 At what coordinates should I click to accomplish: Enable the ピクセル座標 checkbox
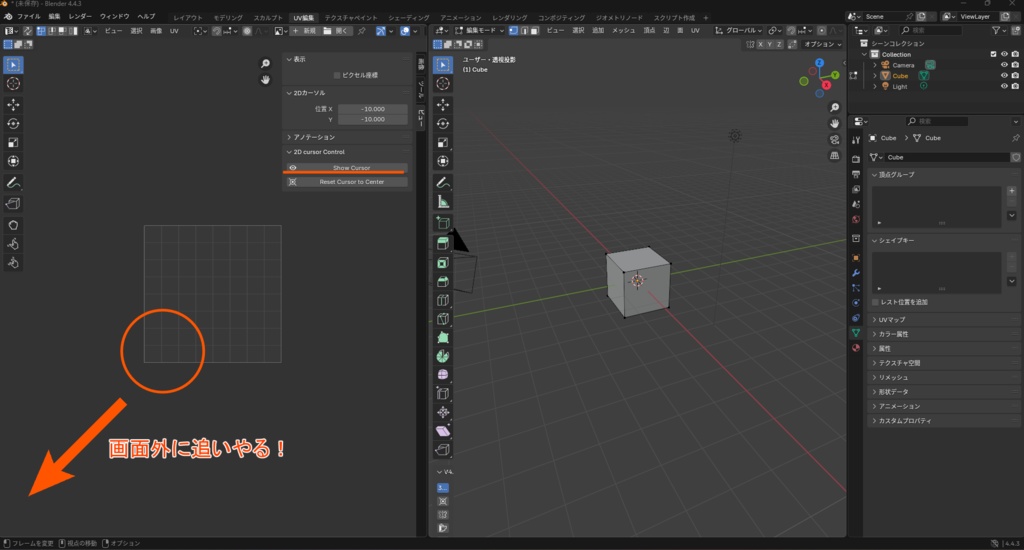click(337, 75)
